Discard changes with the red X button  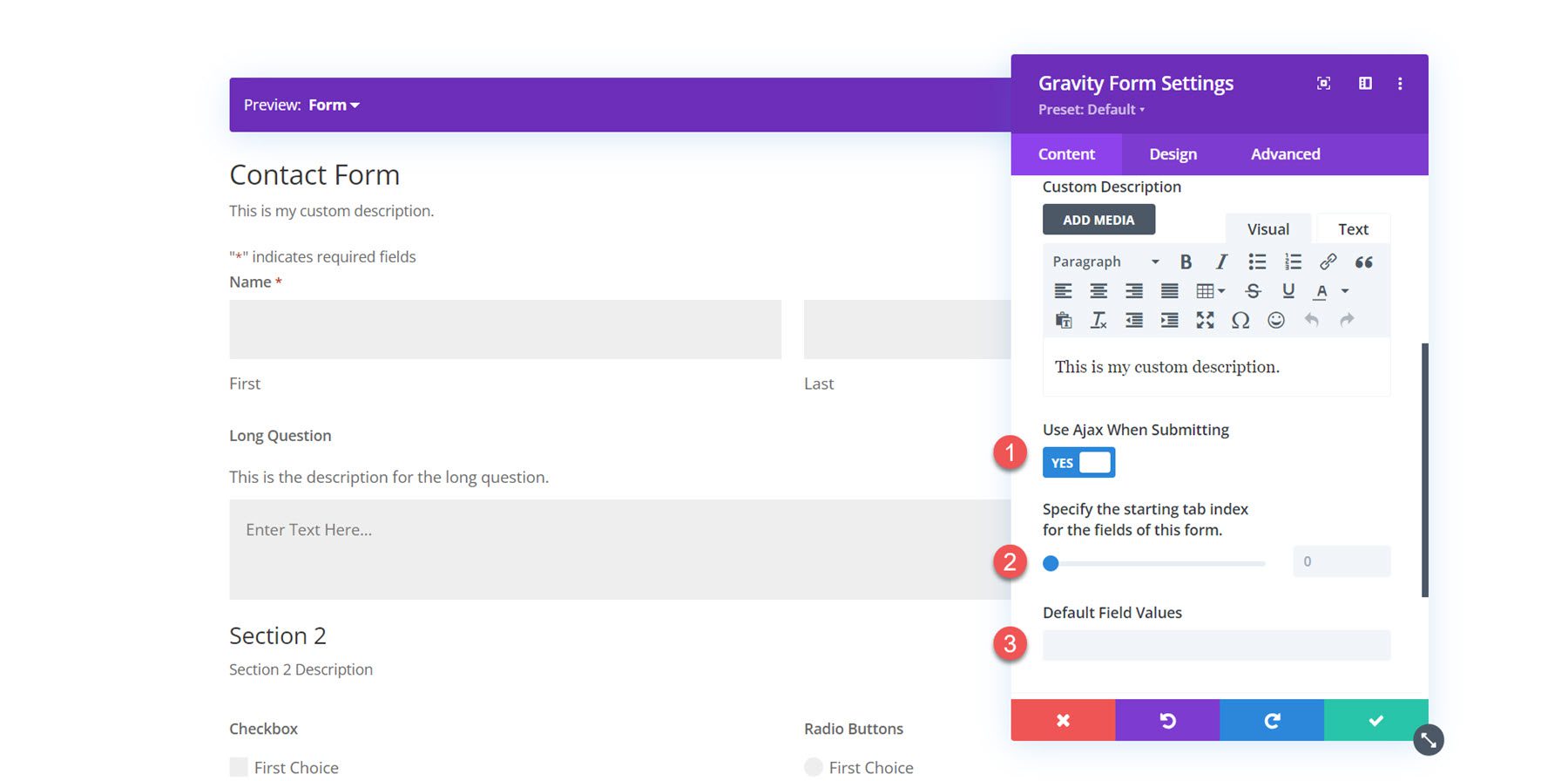click(x=1063, y=720)
